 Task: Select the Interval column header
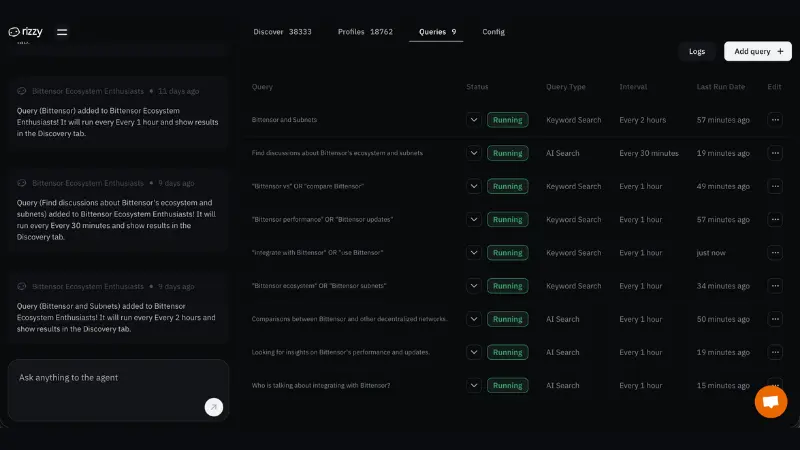tap(633, 87)
